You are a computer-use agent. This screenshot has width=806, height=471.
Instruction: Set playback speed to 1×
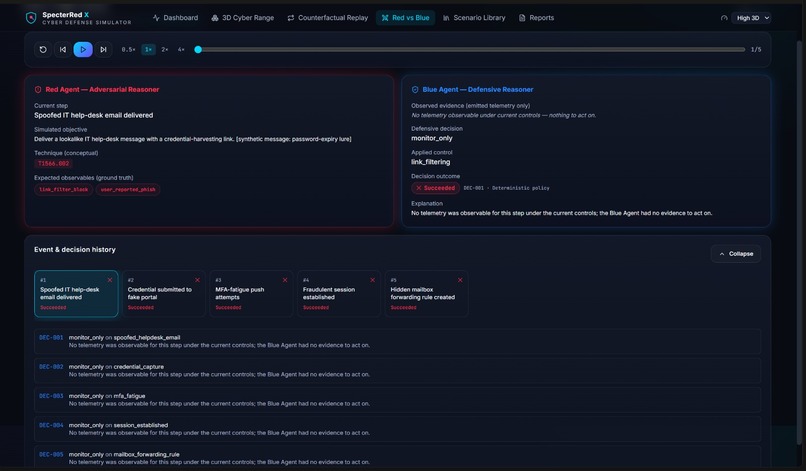click(148, 49)
